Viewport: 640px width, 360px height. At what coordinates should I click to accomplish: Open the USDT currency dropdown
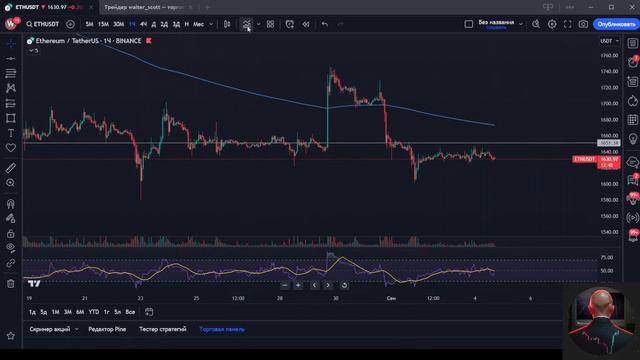coord(609,41)
